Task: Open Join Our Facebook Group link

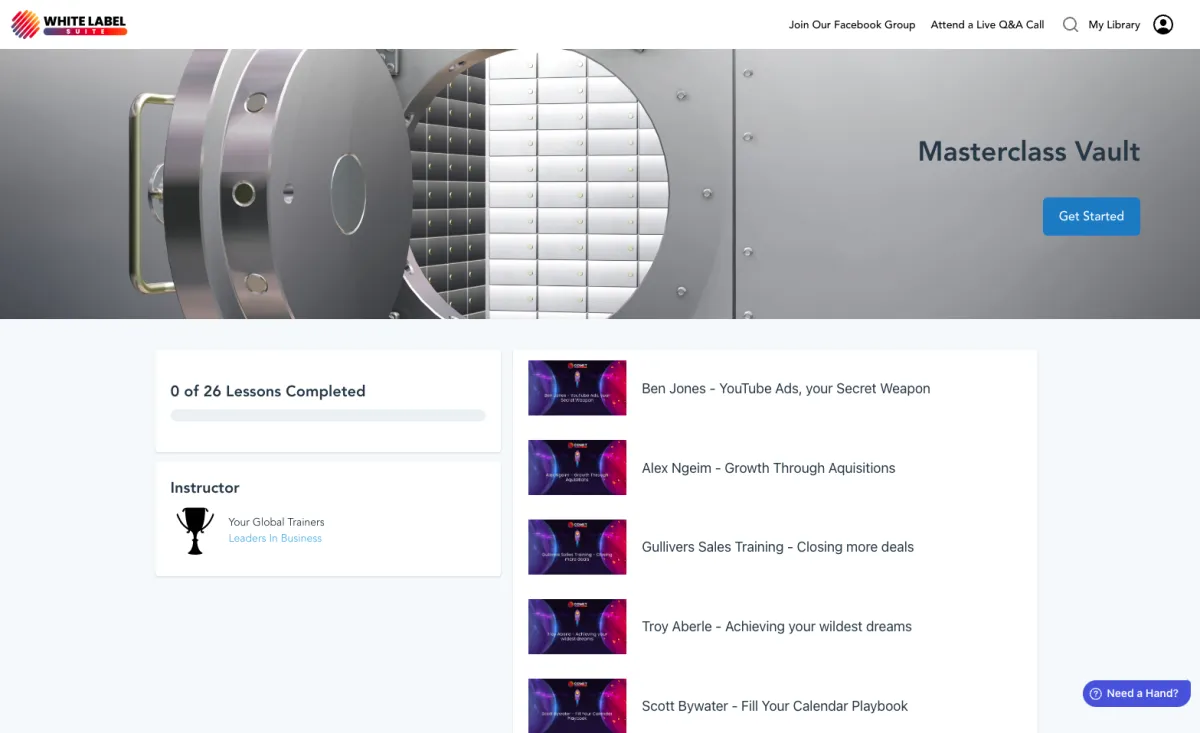Action: (852, 25)
